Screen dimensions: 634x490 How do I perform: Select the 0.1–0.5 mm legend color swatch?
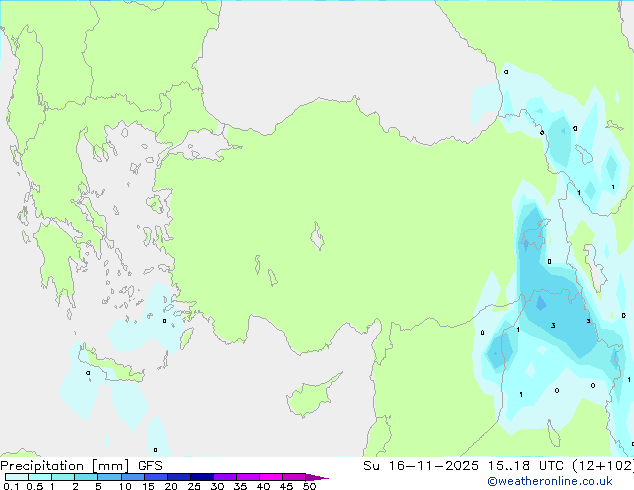pyautogui.click(x=17, y=477)
